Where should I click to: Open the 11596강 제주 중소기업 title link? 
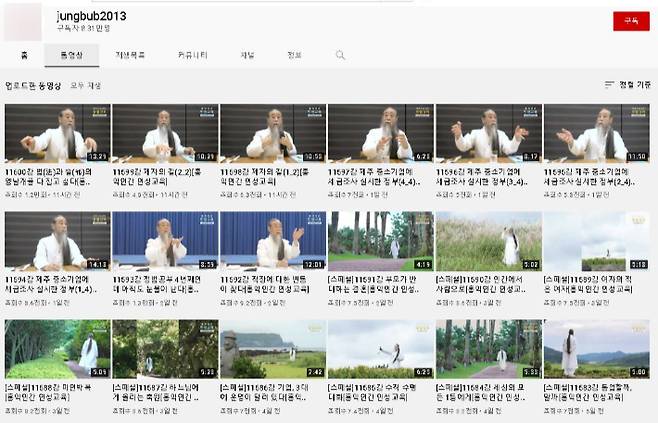click(x=482, y=177)
